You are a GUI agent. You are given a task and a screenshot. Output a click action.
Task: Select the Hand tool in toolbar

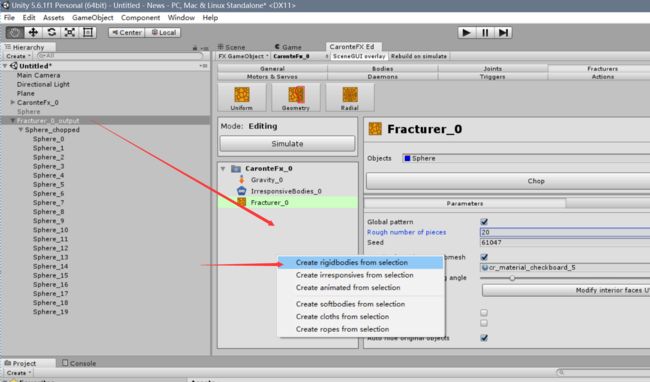(x=15, y=32)
